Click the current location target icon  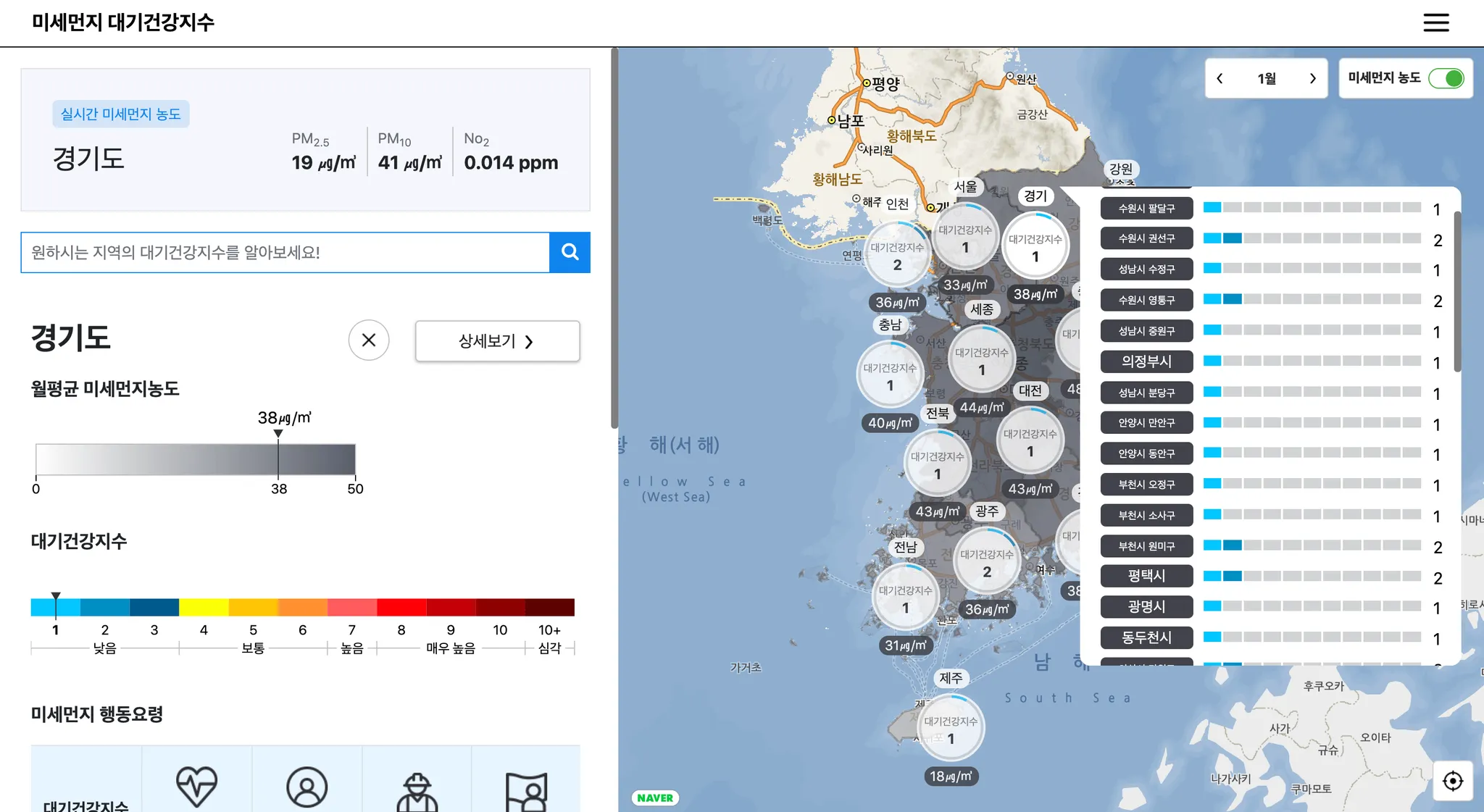1453,781
